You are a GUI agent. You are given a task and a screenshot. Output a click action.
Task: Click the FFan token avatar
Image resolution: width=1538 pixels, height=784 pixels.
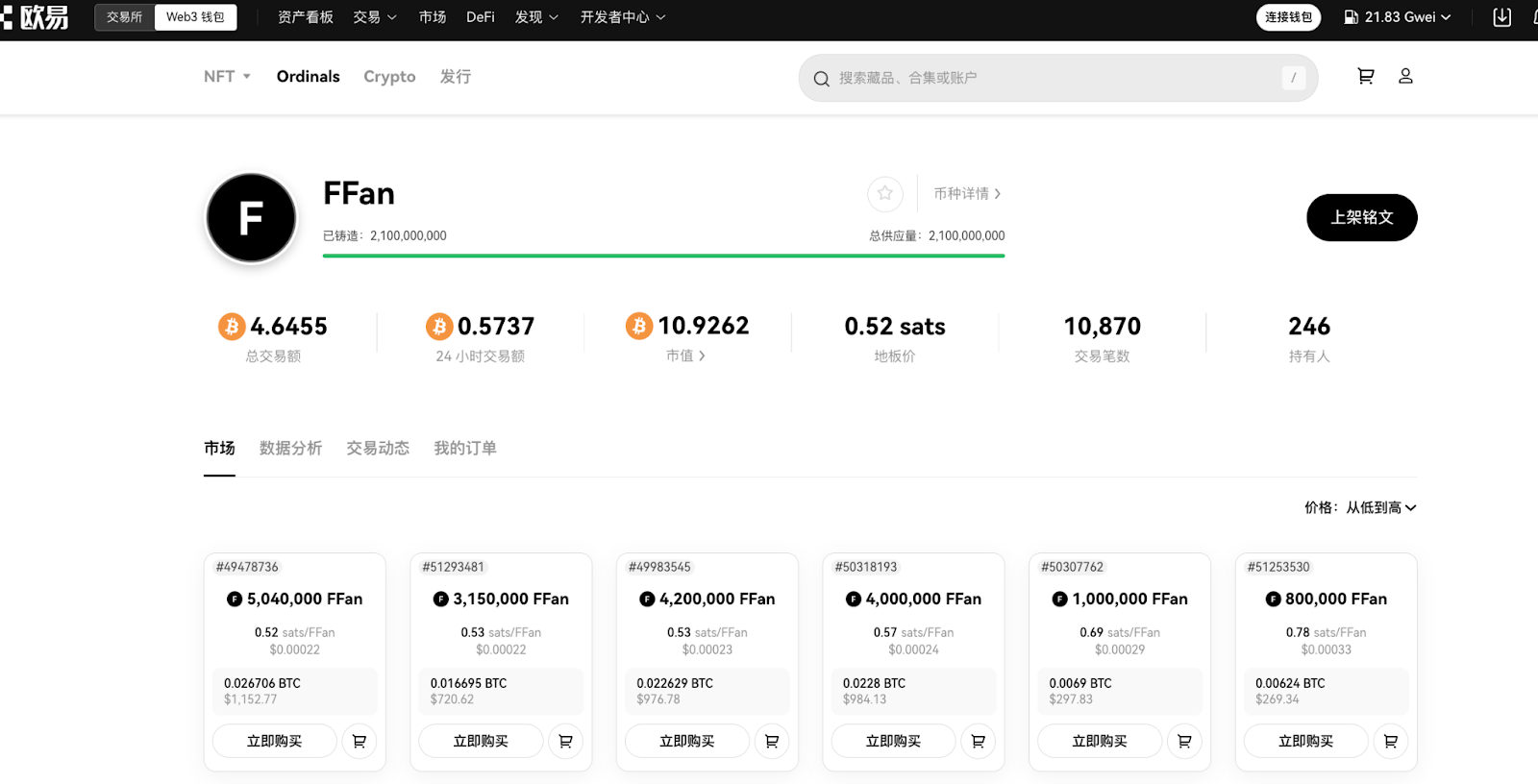click(x=251, y=218)
